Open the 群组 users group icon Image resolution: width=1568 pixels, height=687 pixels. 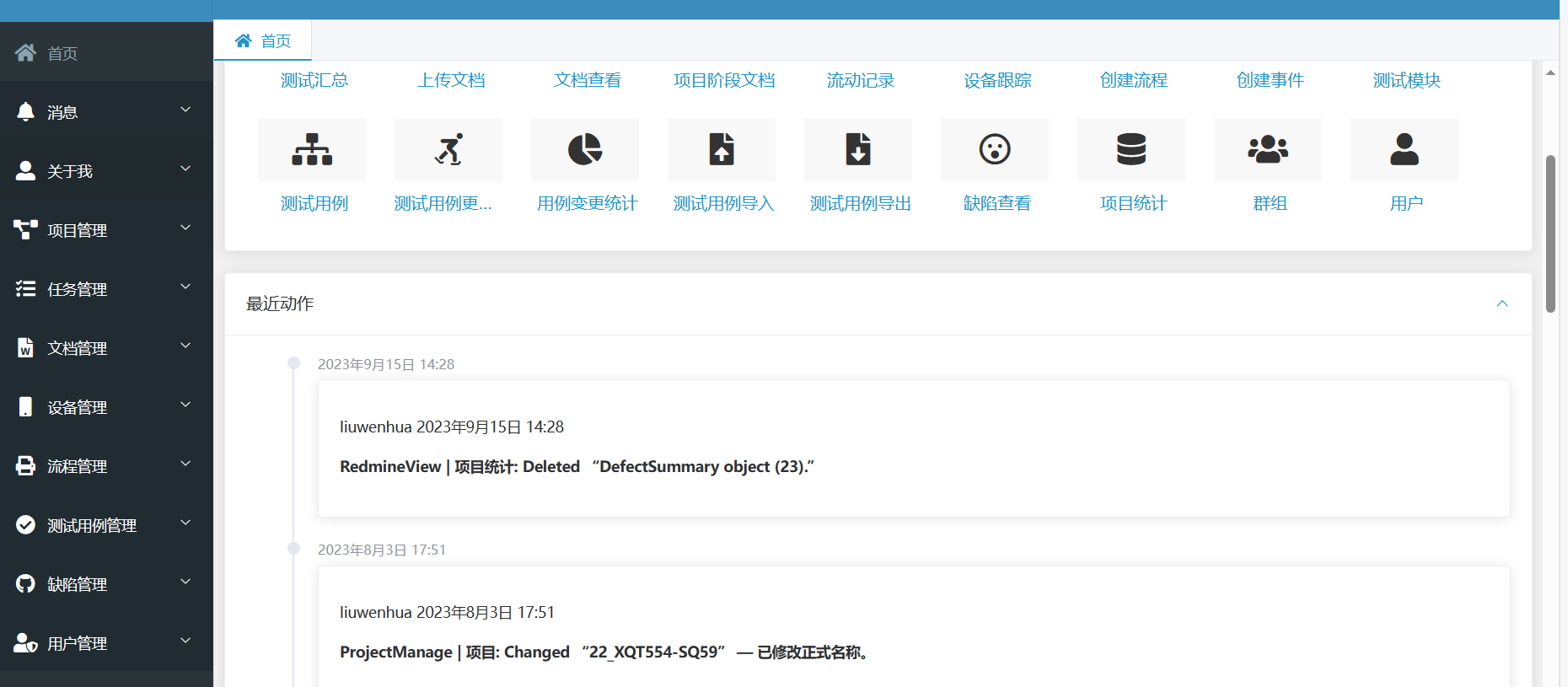tap(1268, 149)
